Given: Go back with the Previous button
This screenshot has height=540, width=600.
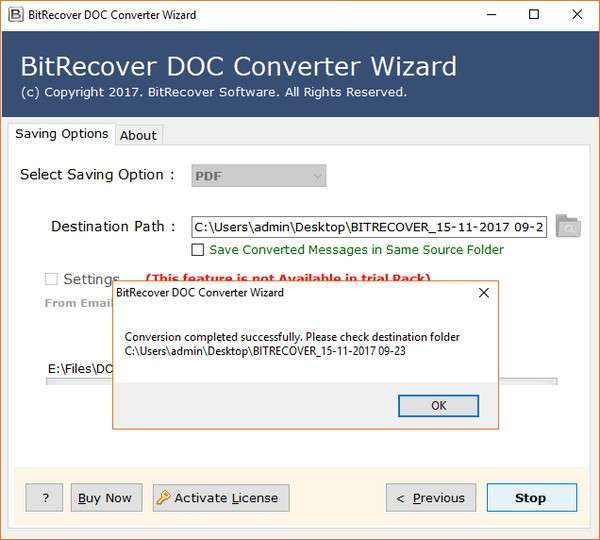Looking at the screenshot, I should coord(431,498).
